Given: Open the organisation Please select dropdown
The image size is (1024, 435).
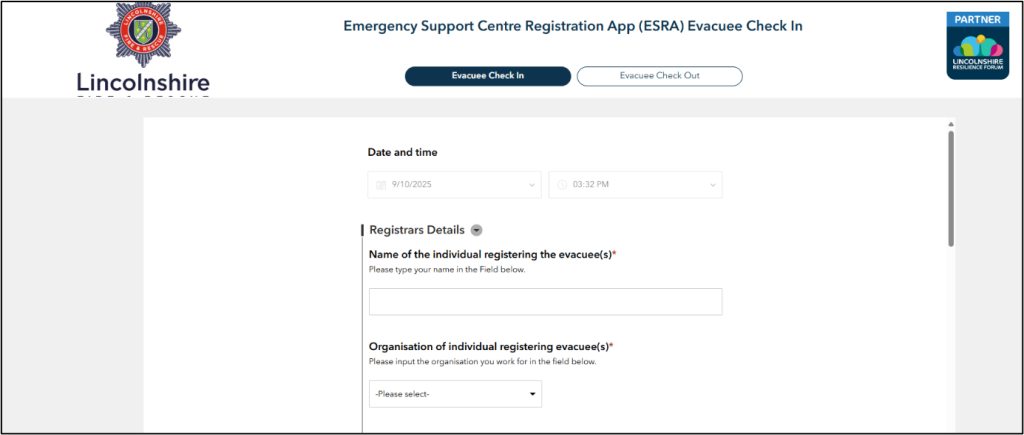Looking at the screenshot, I should (x=455, y=394).
